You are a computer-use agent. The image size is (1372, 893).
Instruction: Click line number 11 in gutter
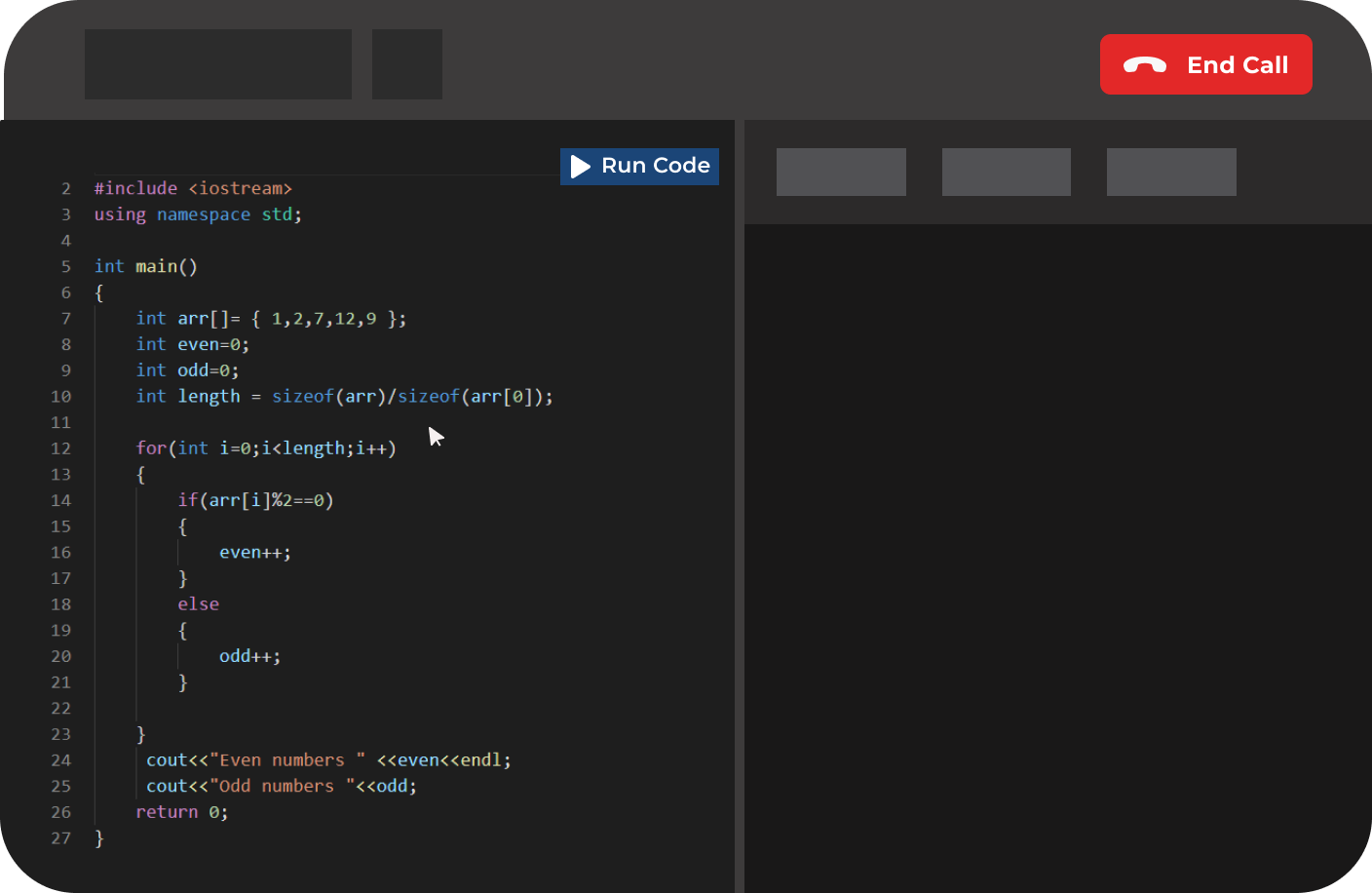[x=61, y=422]
